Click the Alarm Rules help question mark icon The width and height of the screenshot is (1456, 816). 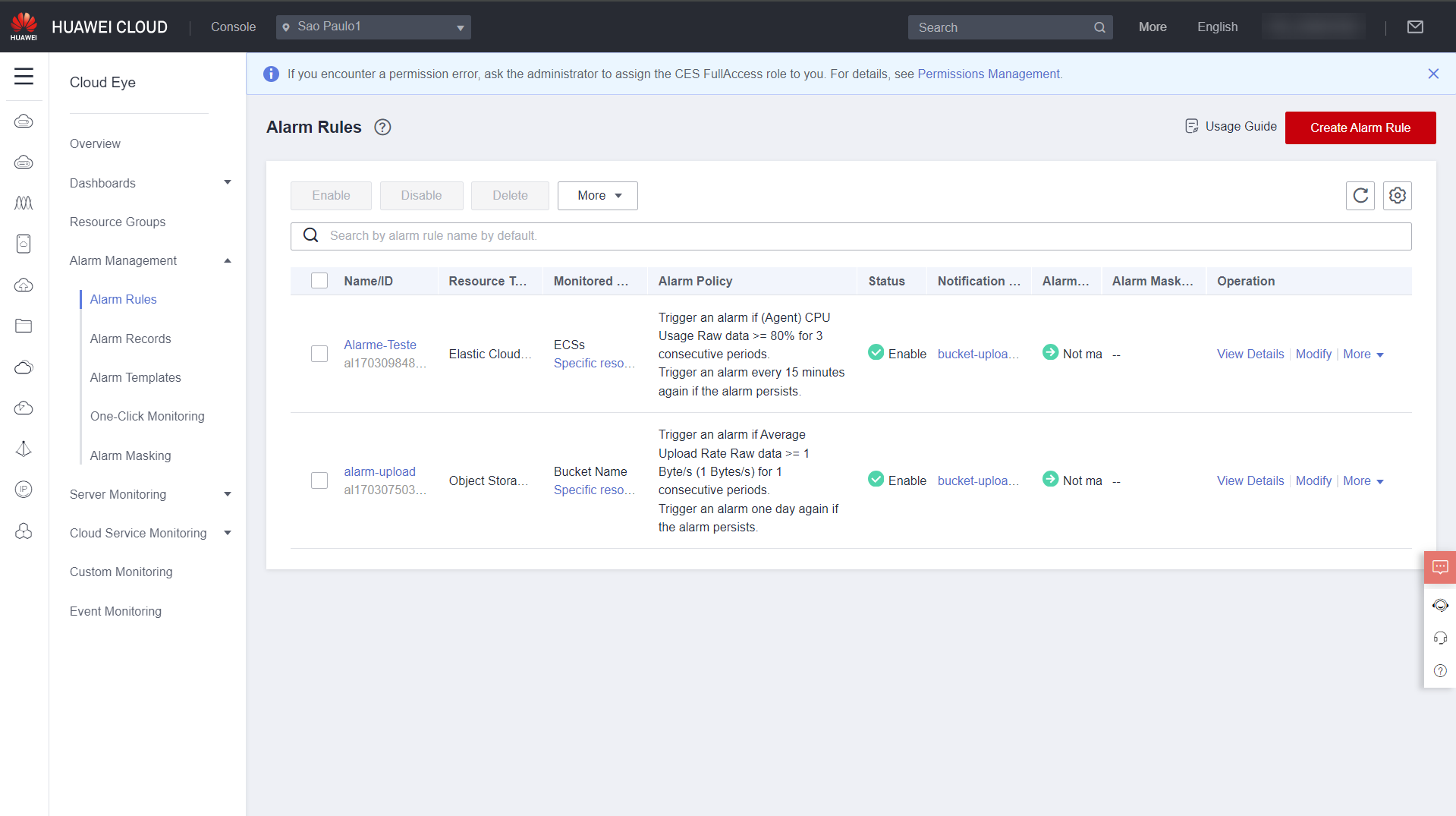[382, 128]
